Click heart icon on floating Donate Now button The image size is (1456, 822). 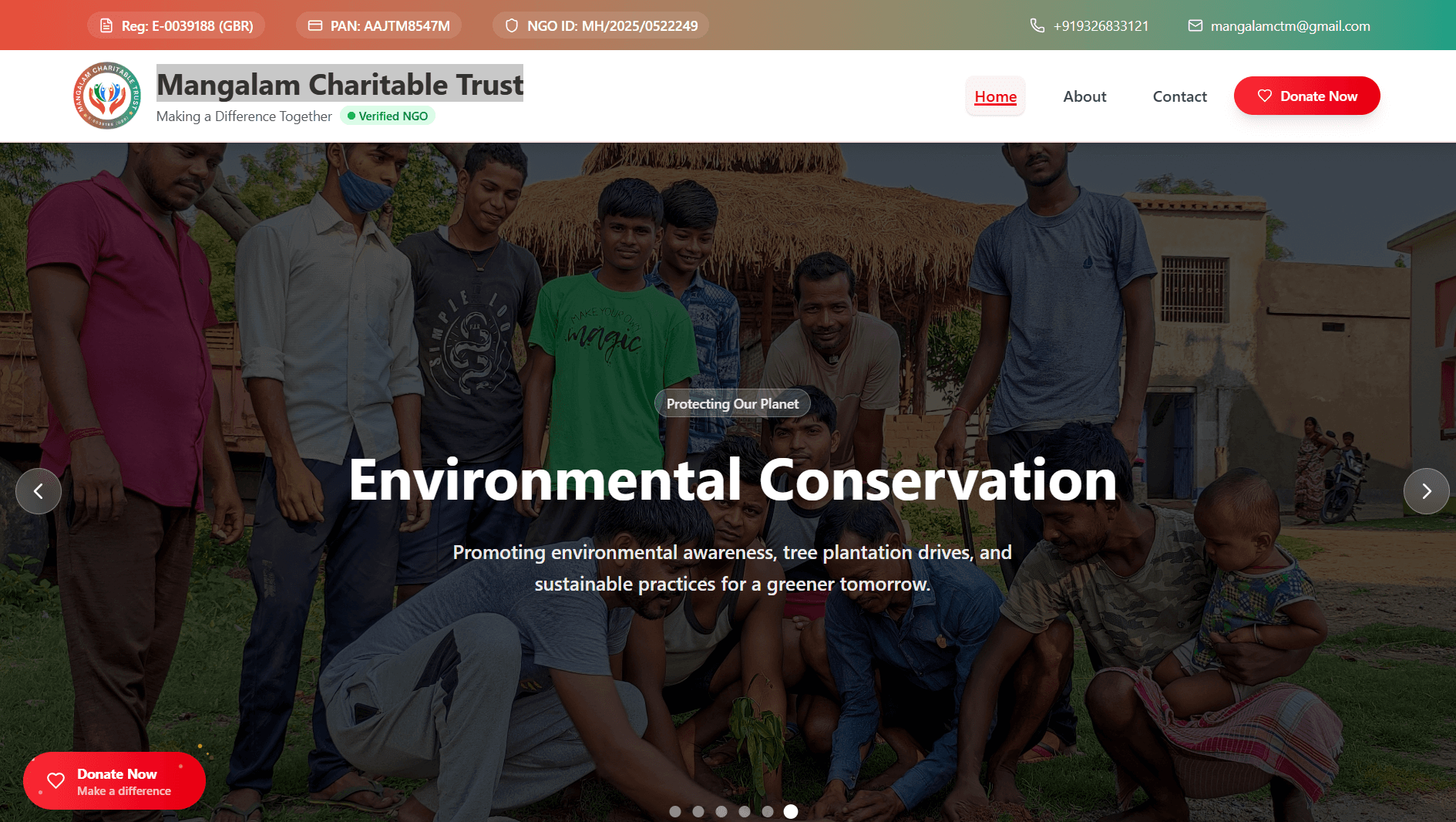click(56, 780)
